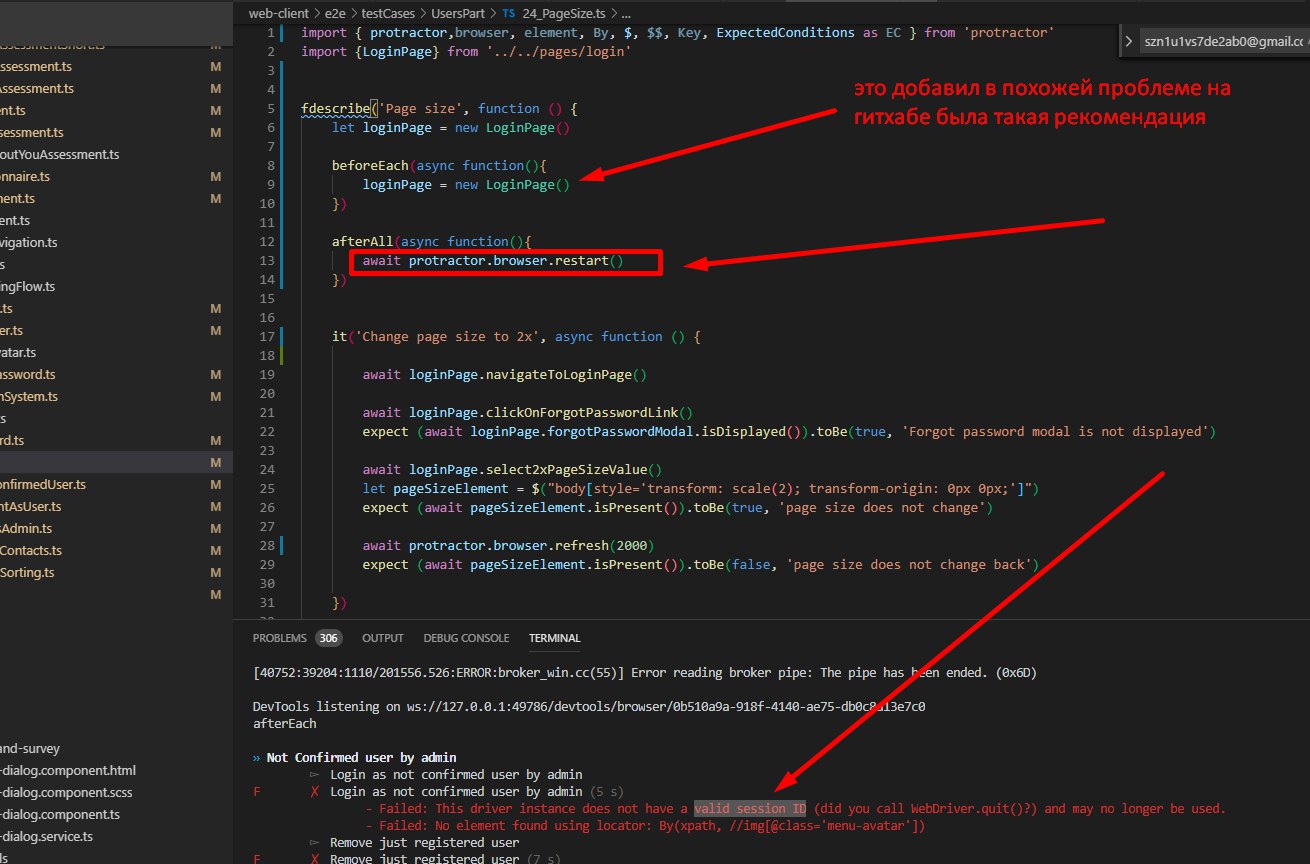Click the DevTools listening line in terminal
The width and height of the screenshot is (1310, 864).
[589, 706]
